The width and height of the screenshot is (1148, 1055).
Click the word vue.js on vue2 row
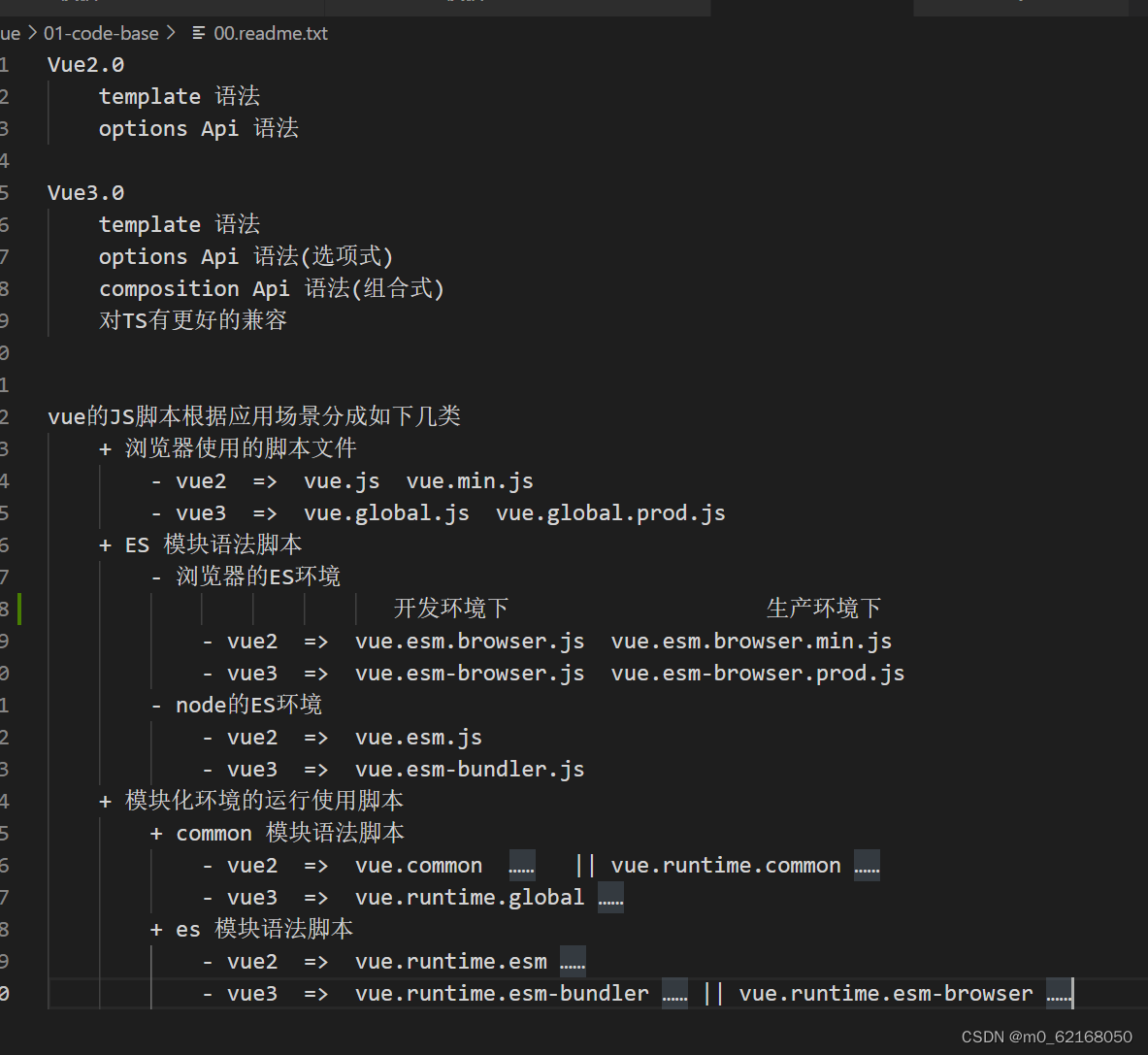(342, 481)
